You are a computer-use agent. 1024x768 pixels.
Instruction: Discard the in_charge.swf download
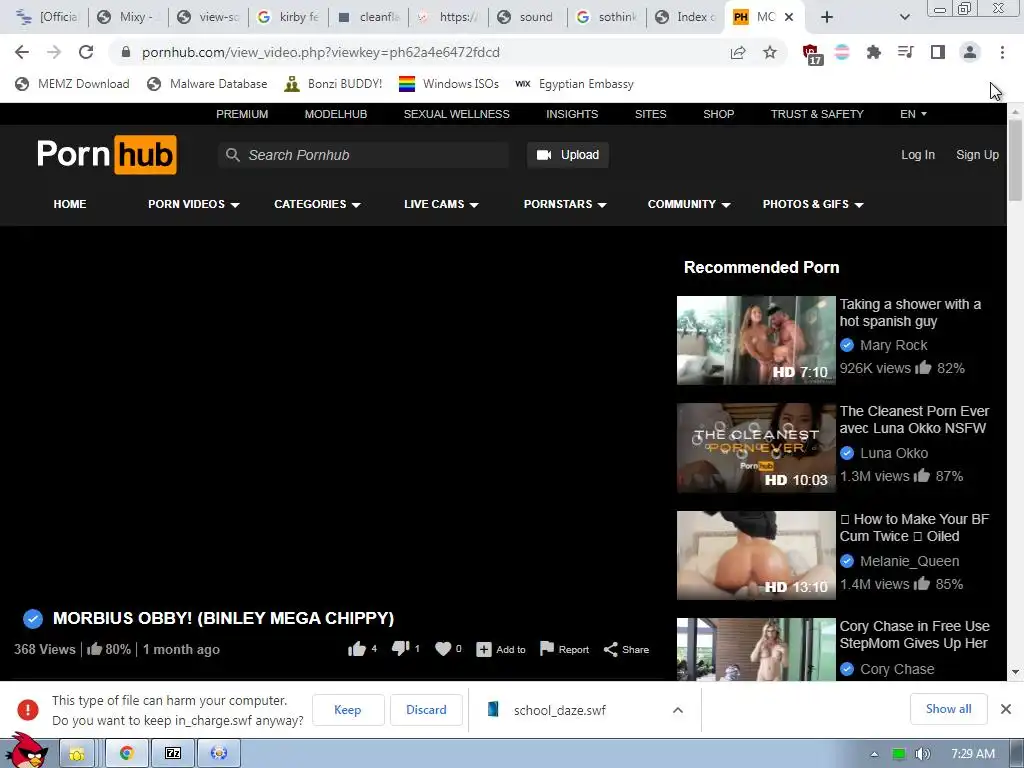pyautogui.click(x=426, y=710)
